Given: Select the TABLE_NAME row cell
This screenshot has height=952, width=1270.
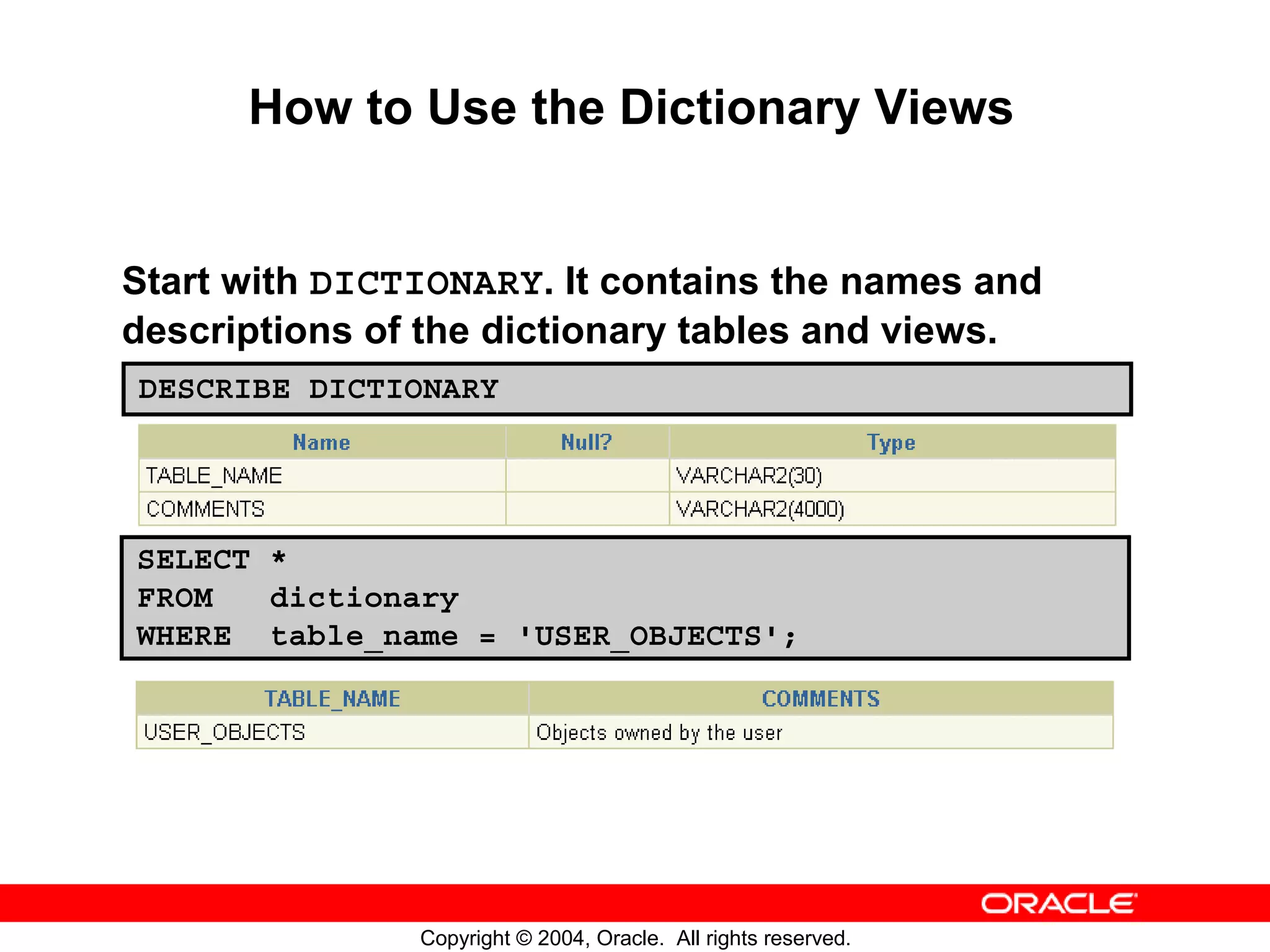Looking at the screenshot, I should (x=214, y=476).
